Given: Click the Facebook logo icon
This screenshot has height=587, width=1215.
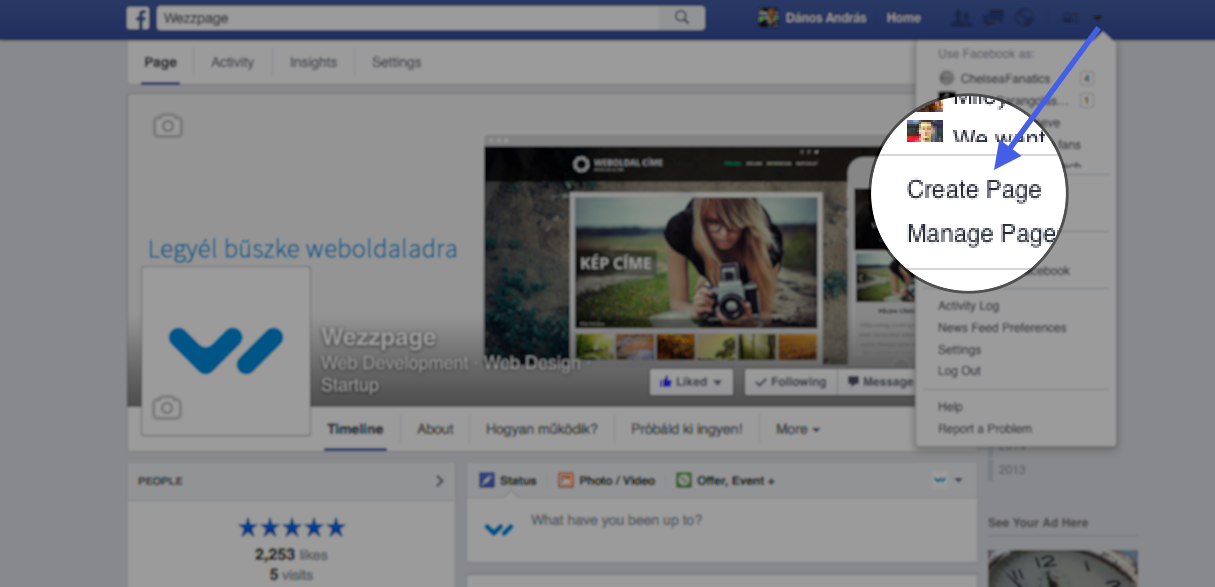Looking at the screenshot, I should click(139, 18).
